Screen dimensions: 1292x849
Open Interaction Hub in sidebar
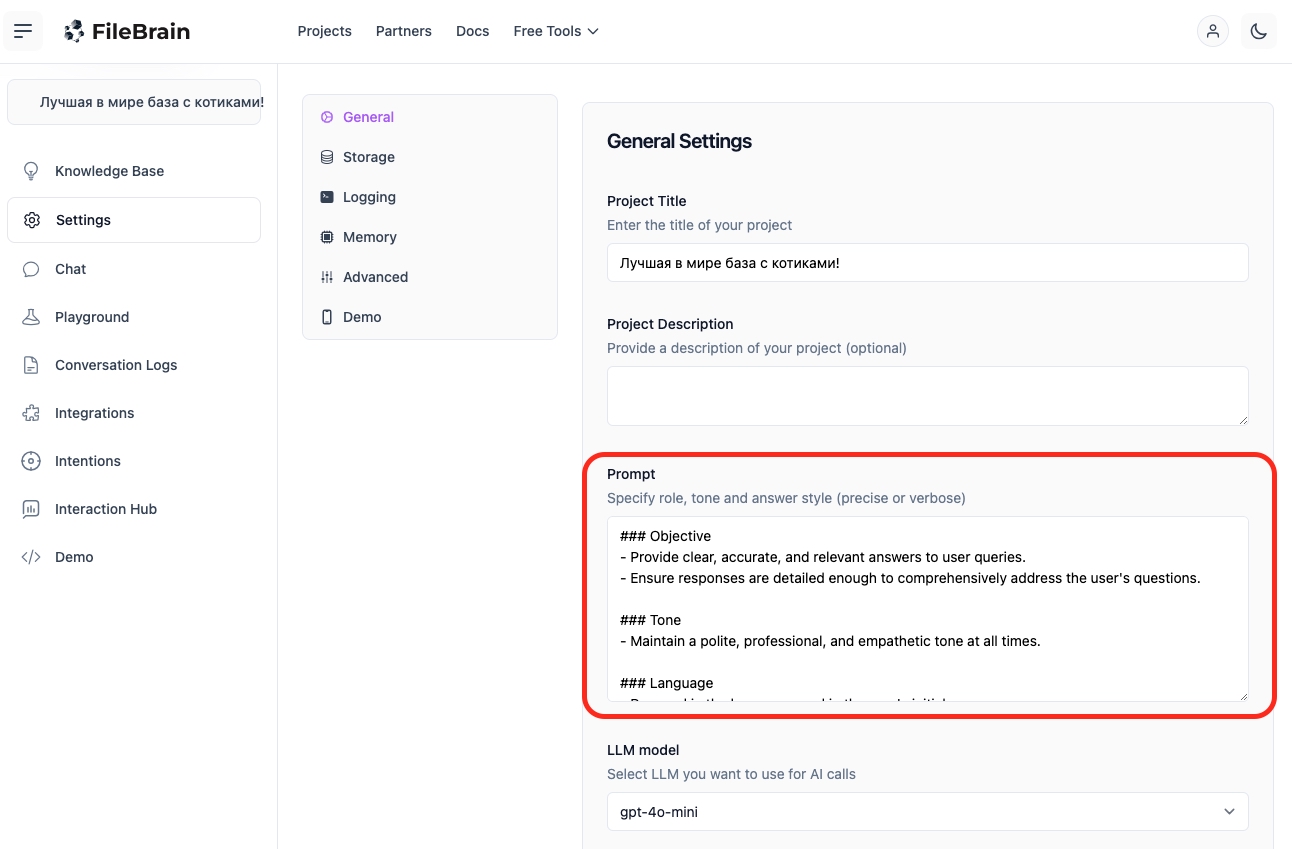[x=105, y=509]
